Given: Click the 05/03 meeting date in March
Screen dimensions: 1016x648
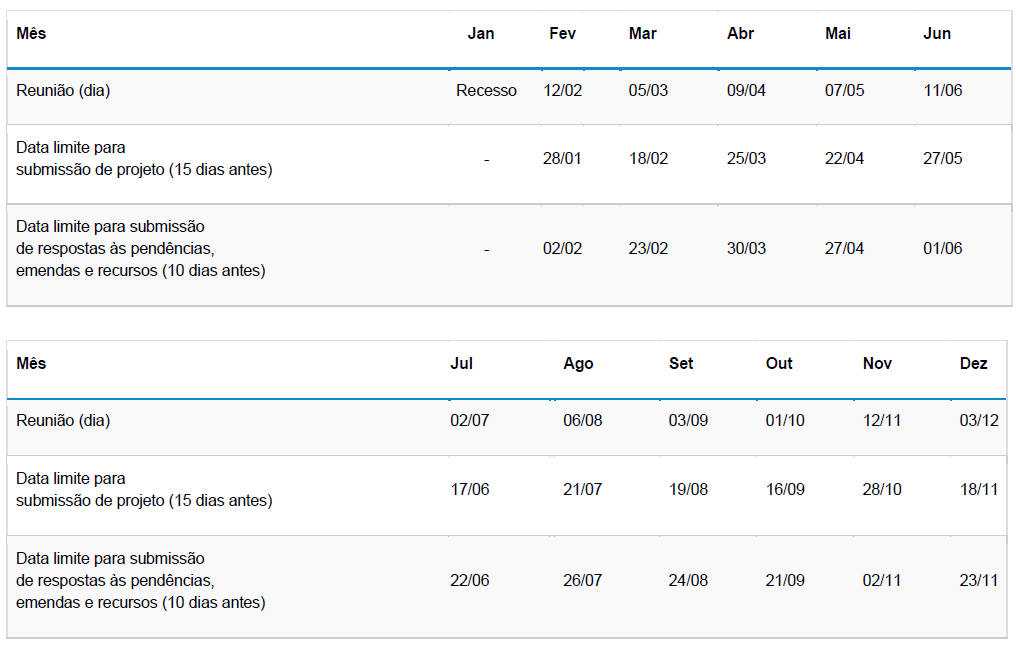Looking at the screenshot, I should (x=648, y=91).
